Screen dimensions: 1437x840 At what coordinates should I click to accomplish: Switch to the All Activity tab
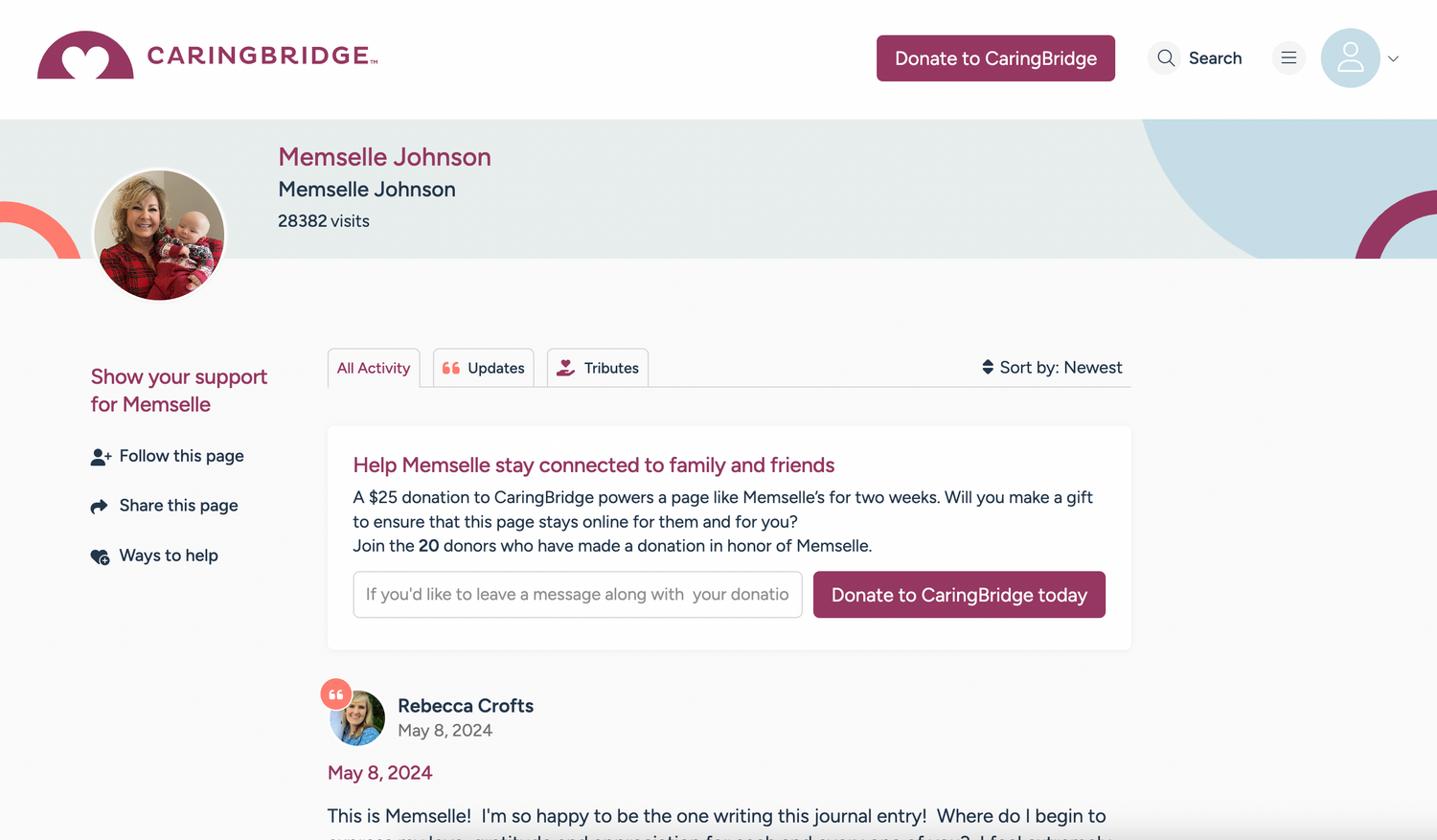[x=374, y=369]
